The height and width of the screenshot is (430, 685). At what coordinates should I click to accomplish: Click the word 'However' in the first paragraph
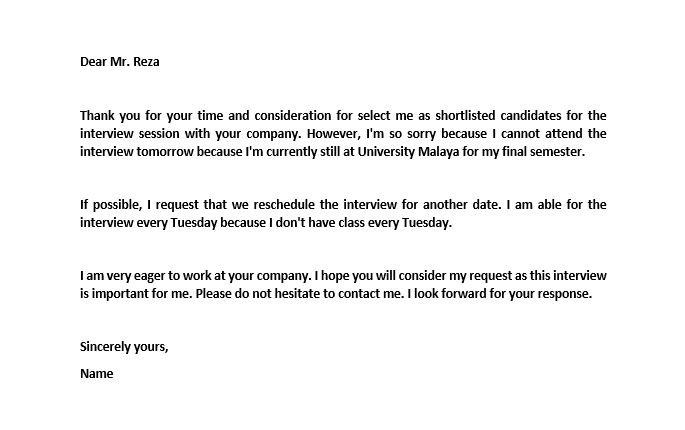point(381,133)
